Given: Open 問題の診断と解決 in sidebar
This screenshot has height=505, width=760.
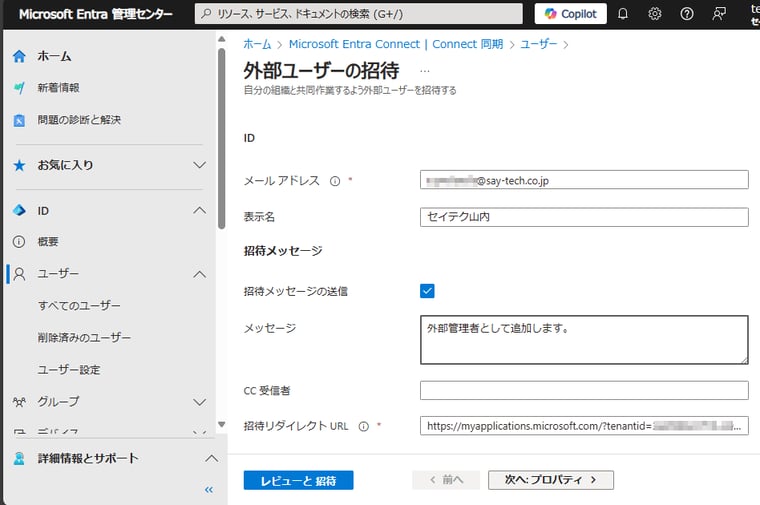Looking at the screenshot, I should [79, 120].
